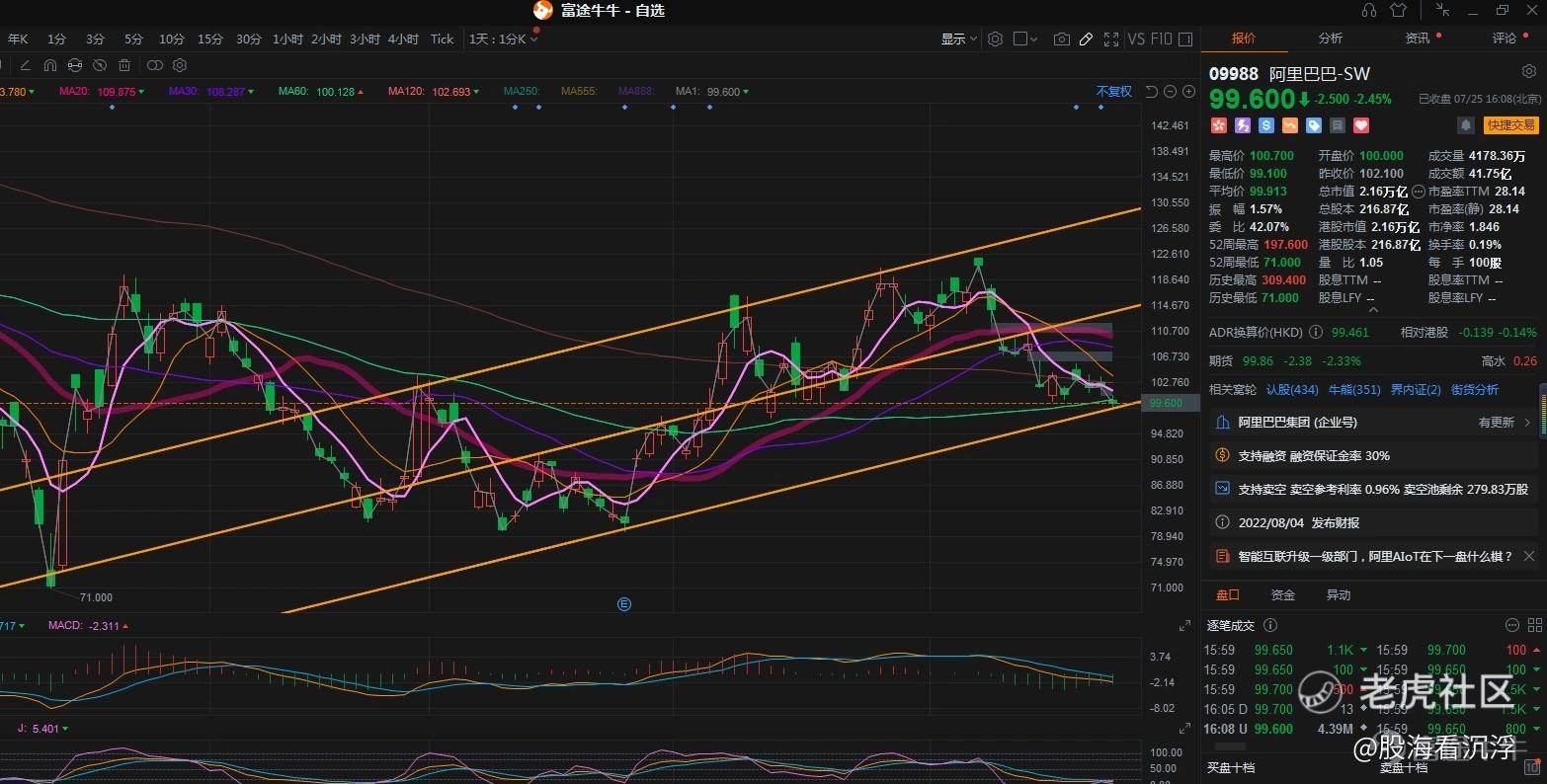Select the Tick timeframe

coord(442,39)
